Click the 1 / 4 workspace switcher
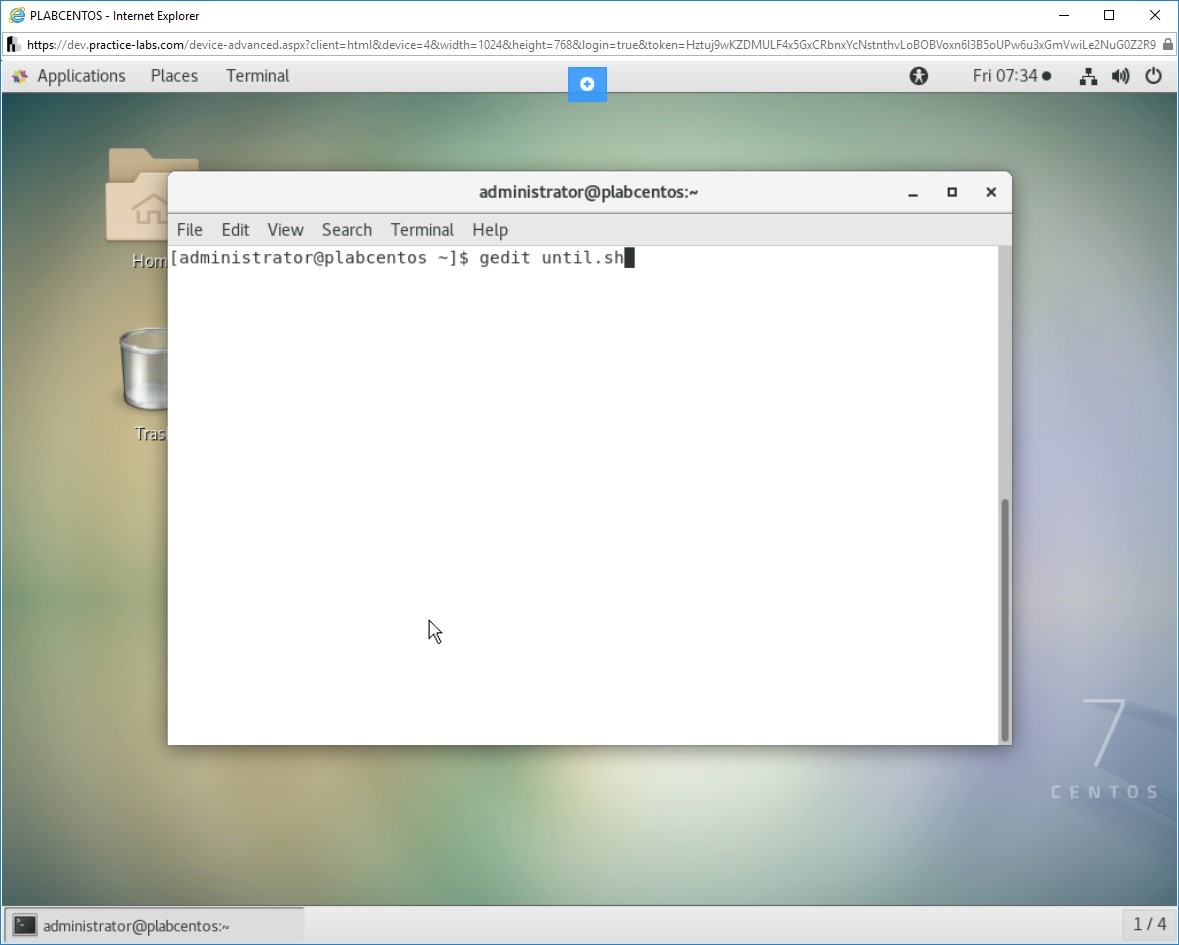1179x945 pixels. click(1149, 924)
